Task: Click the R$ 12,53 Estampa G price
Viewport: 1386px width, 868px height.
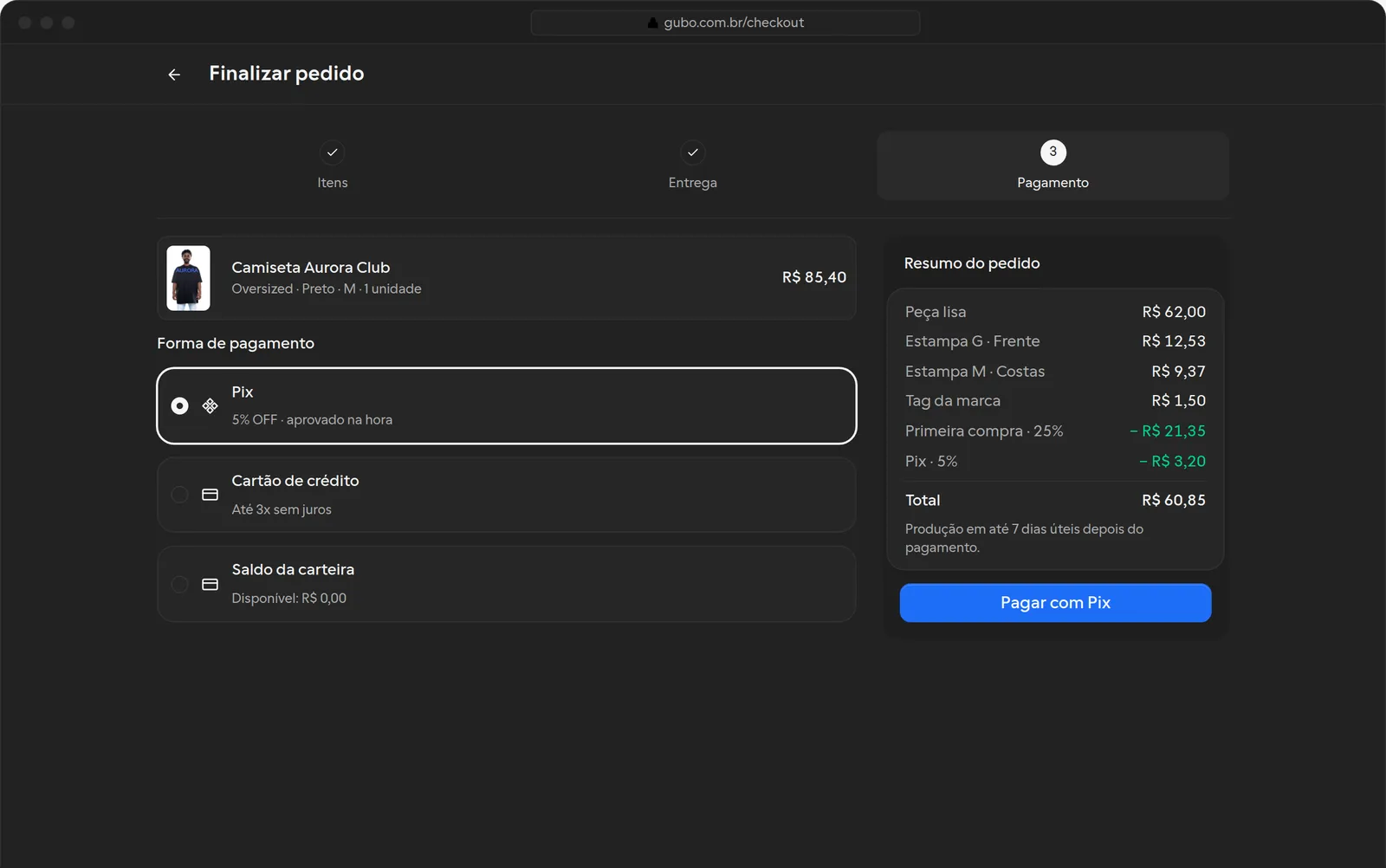Action: 1174,341
